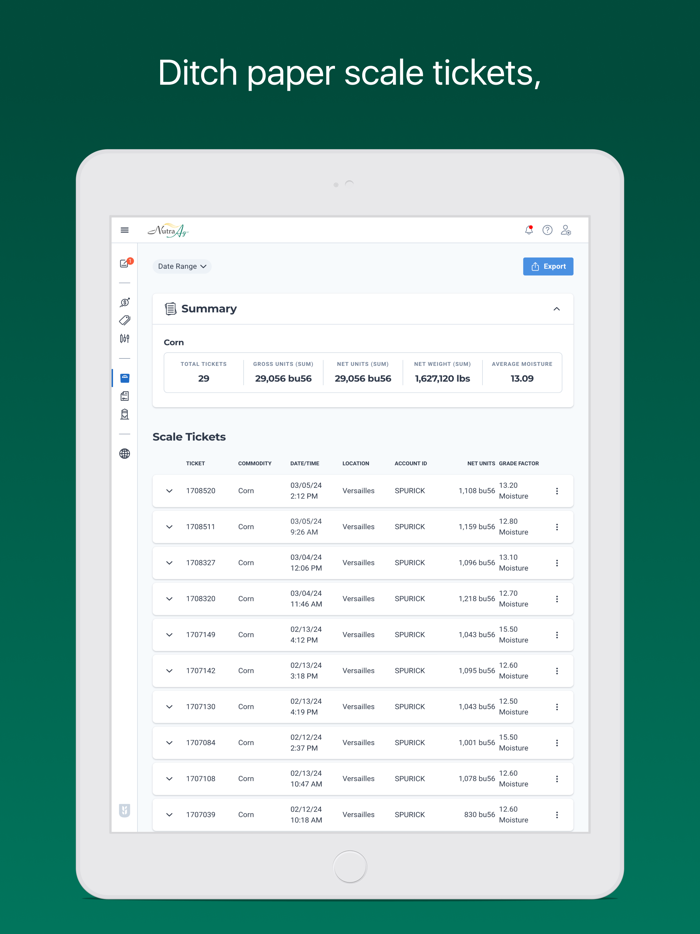Expand ticket 1708327 row
This screenshot has width=700, height=934.
tap(169, 563)
